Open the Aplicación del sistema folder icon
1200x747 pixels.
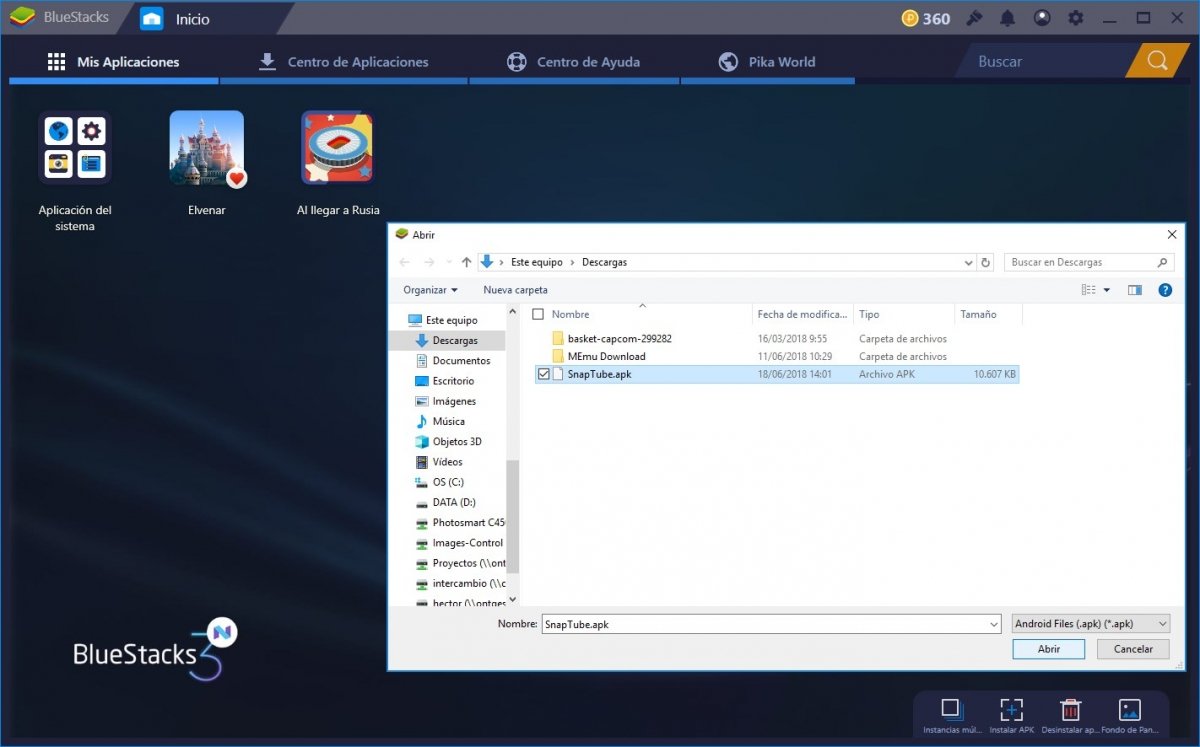coord(75,148)
